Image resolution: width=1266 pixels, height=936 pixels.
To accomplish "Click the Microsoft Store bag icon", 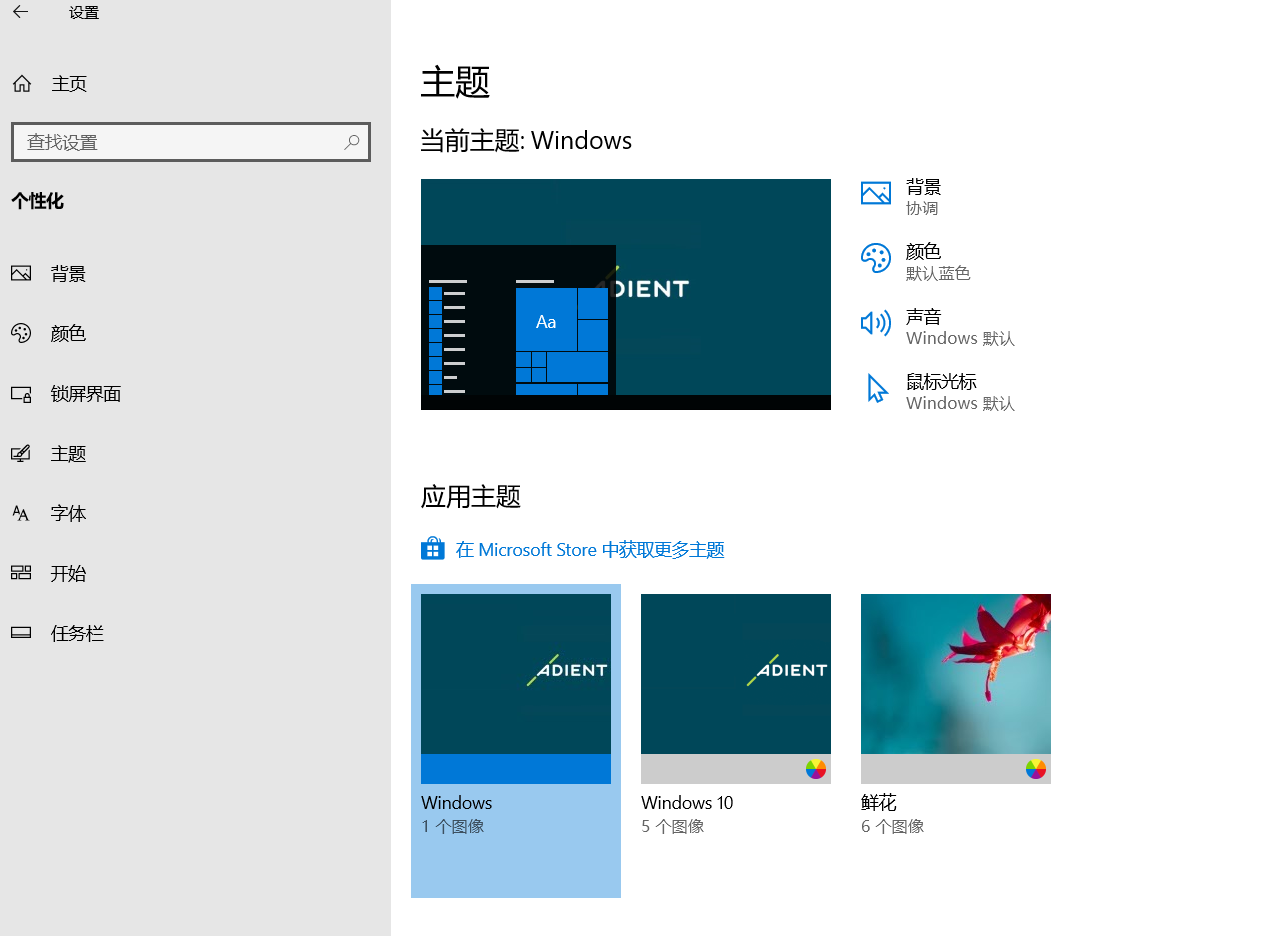I will [432, 549].
